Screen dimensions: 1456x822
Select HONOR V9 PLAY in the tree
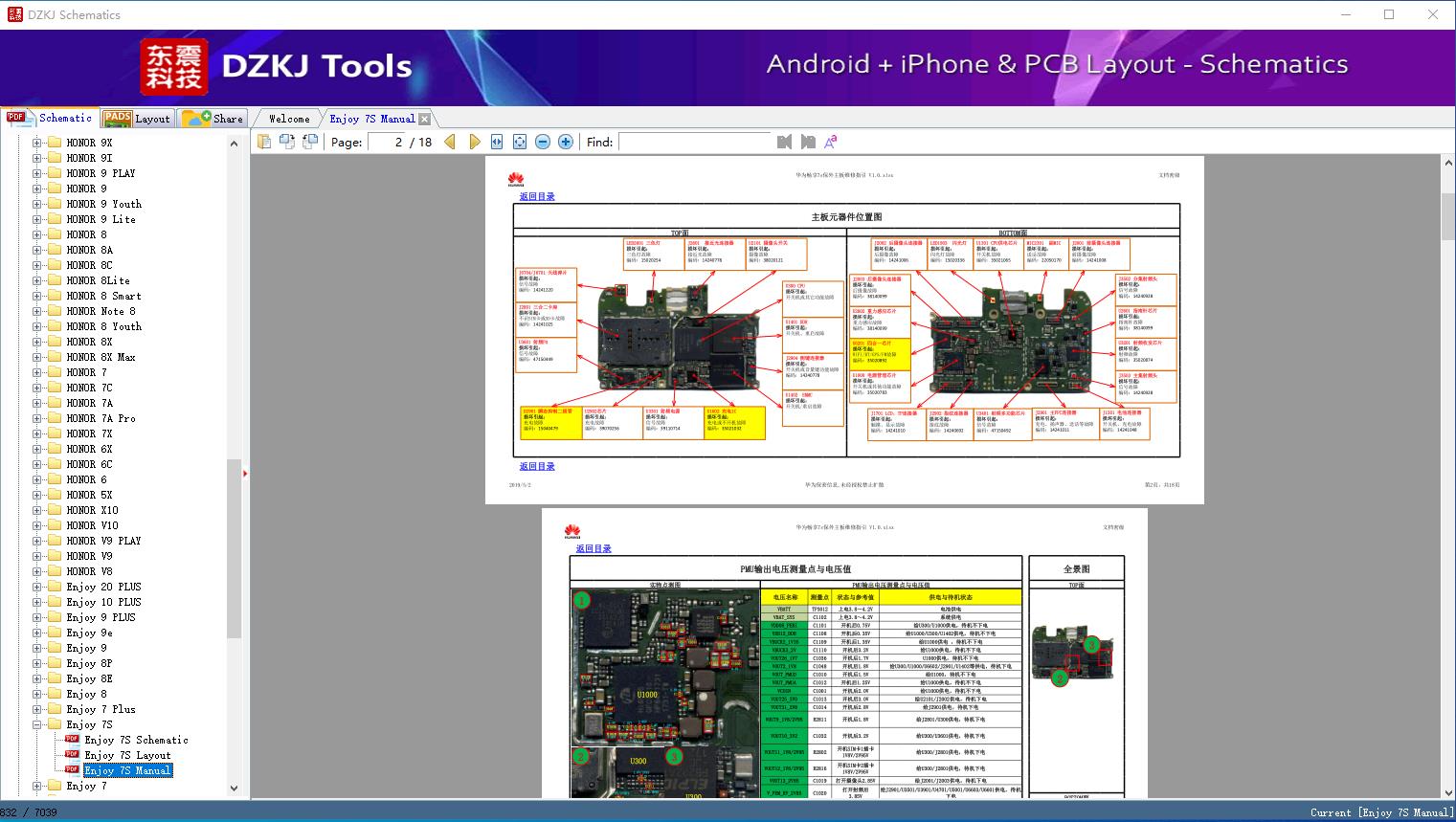103,541
